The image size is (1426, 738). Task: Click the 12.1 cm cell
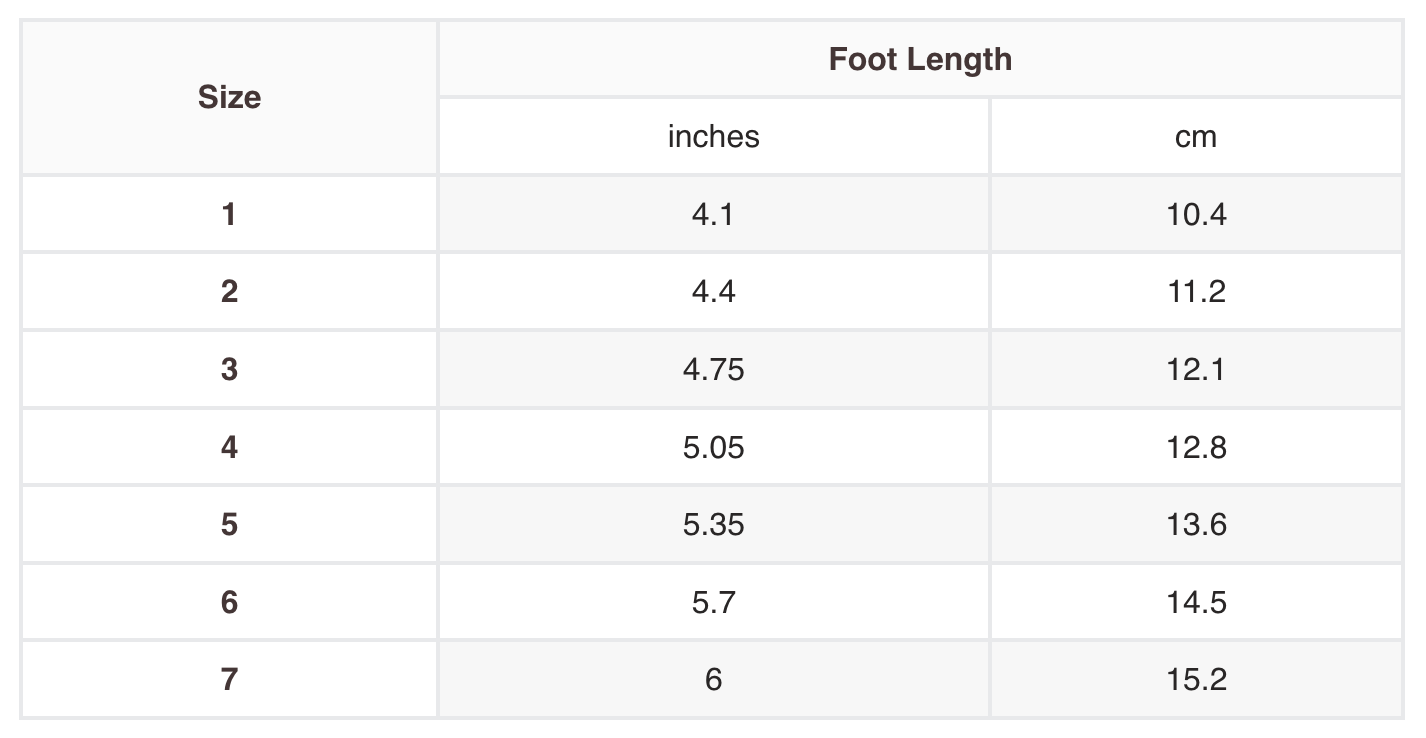click(1196, 369)
